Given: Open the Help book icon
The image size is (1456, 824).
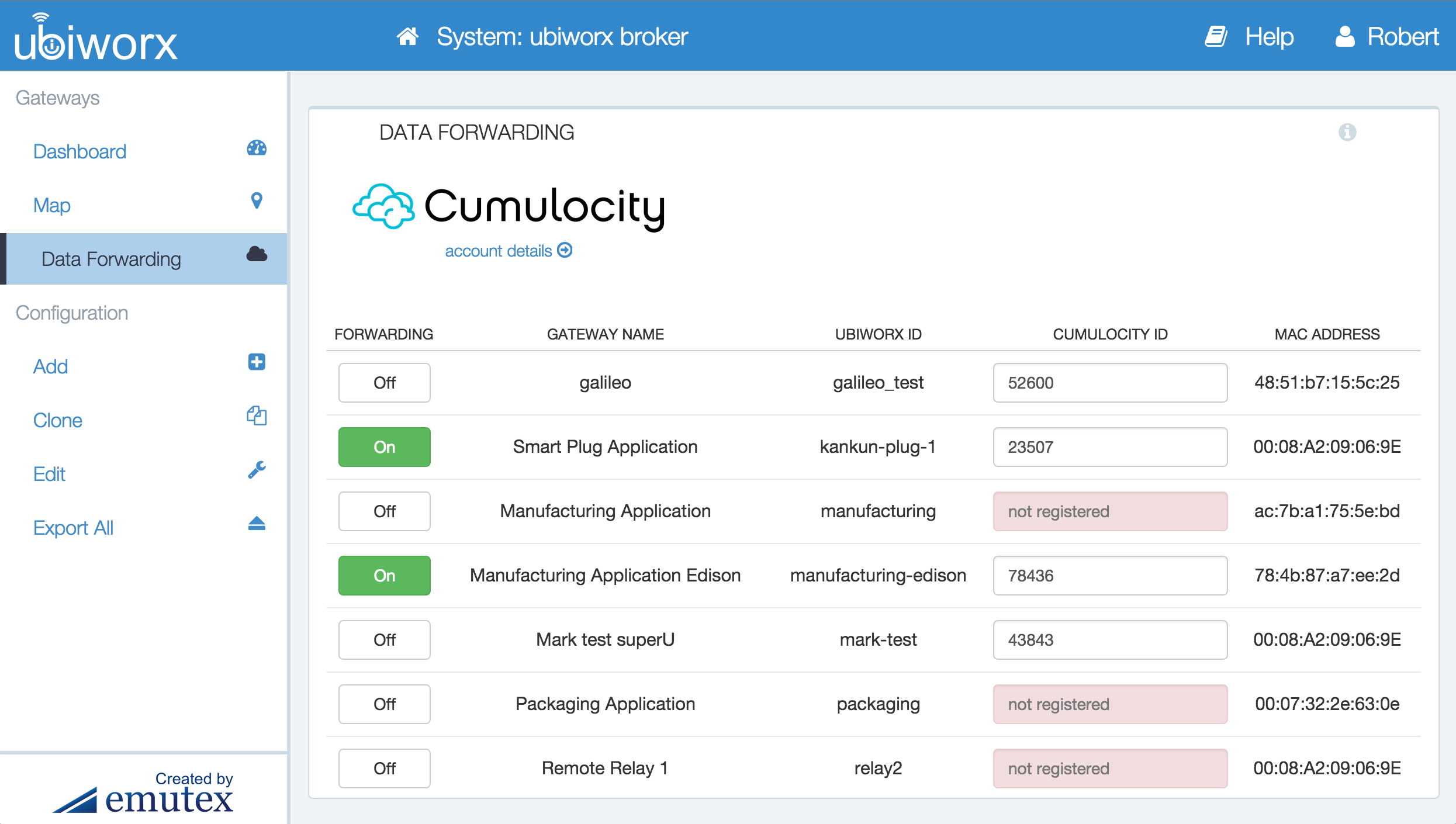Looking at the screenshot, I should pos(1216,36).
